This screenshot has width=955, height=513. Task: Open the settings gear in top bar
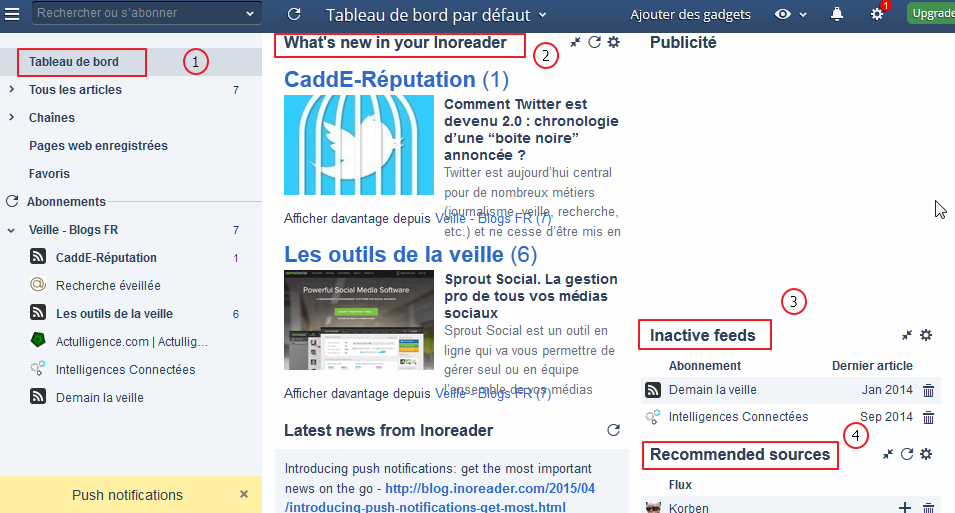(876, 14)
